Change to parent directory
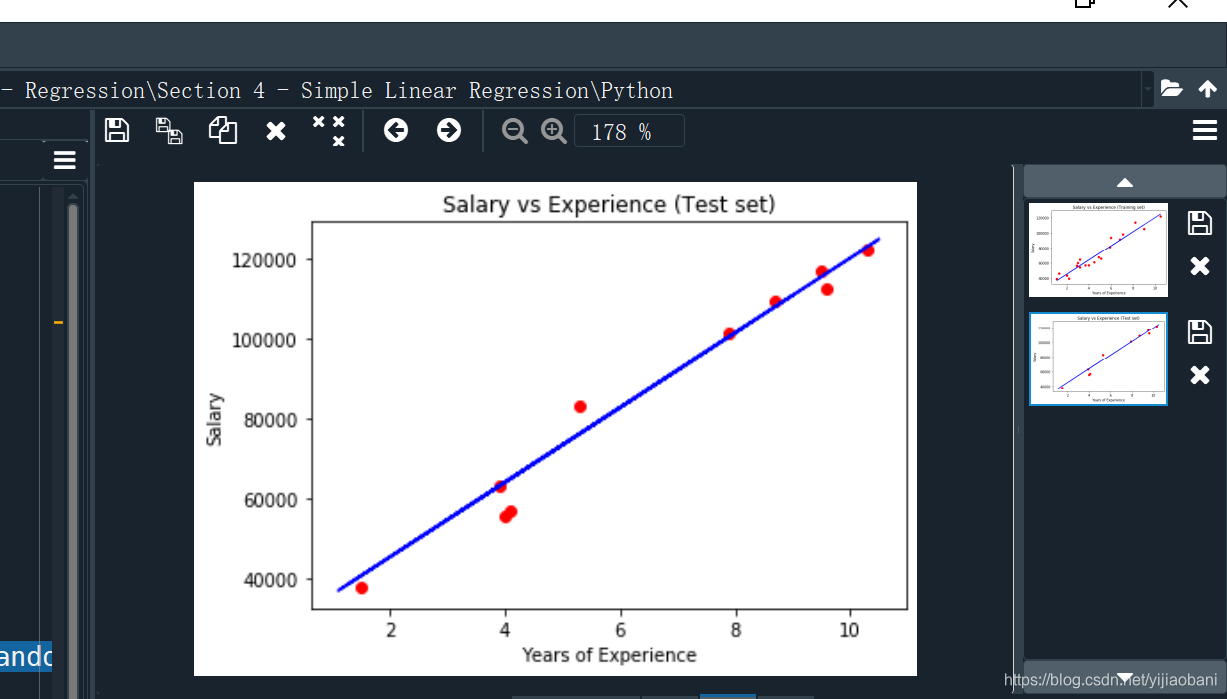This screenshot has height=699, width=1227. (1207, 88)
